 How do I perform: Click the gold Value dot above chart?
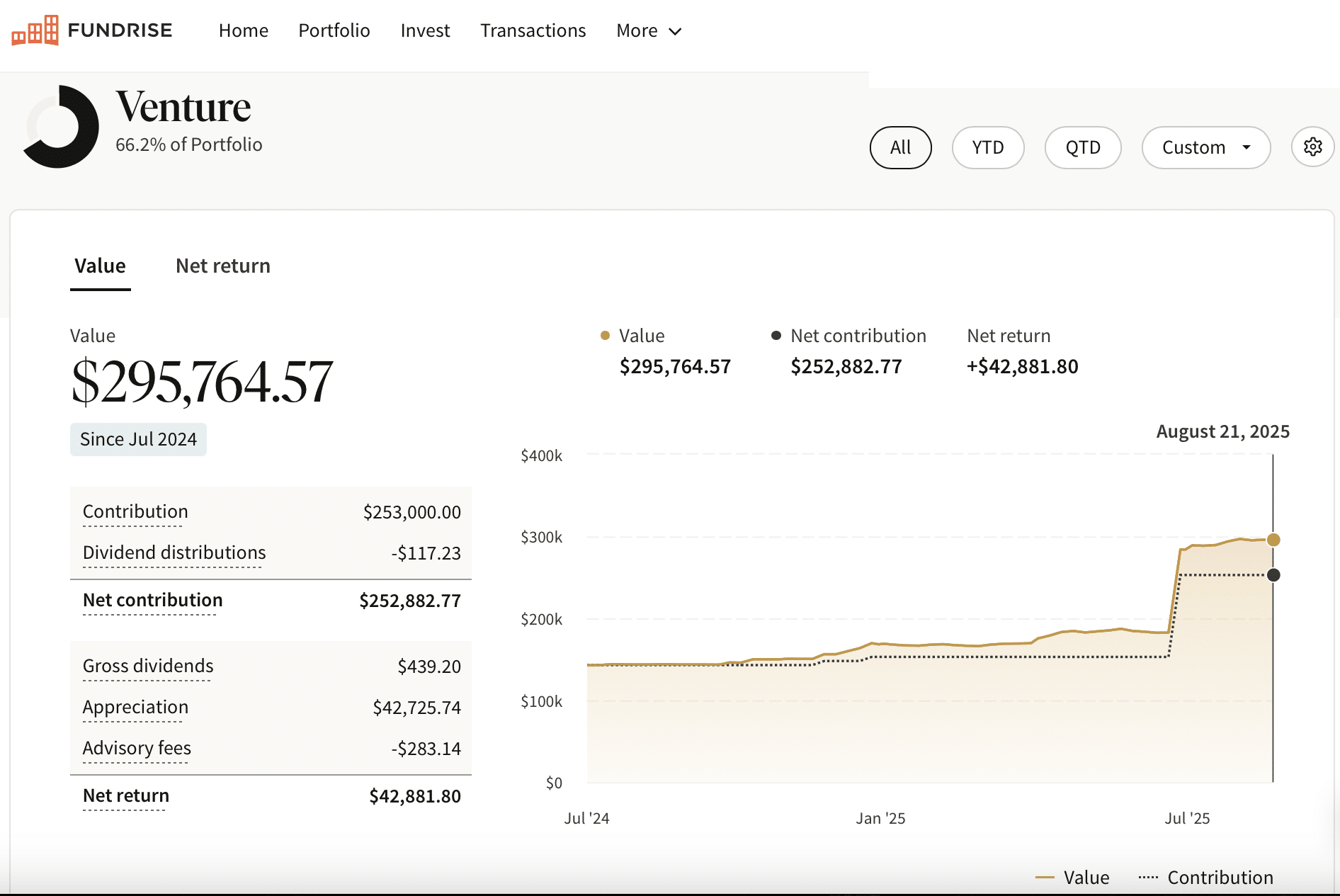(x=605, y=336)
